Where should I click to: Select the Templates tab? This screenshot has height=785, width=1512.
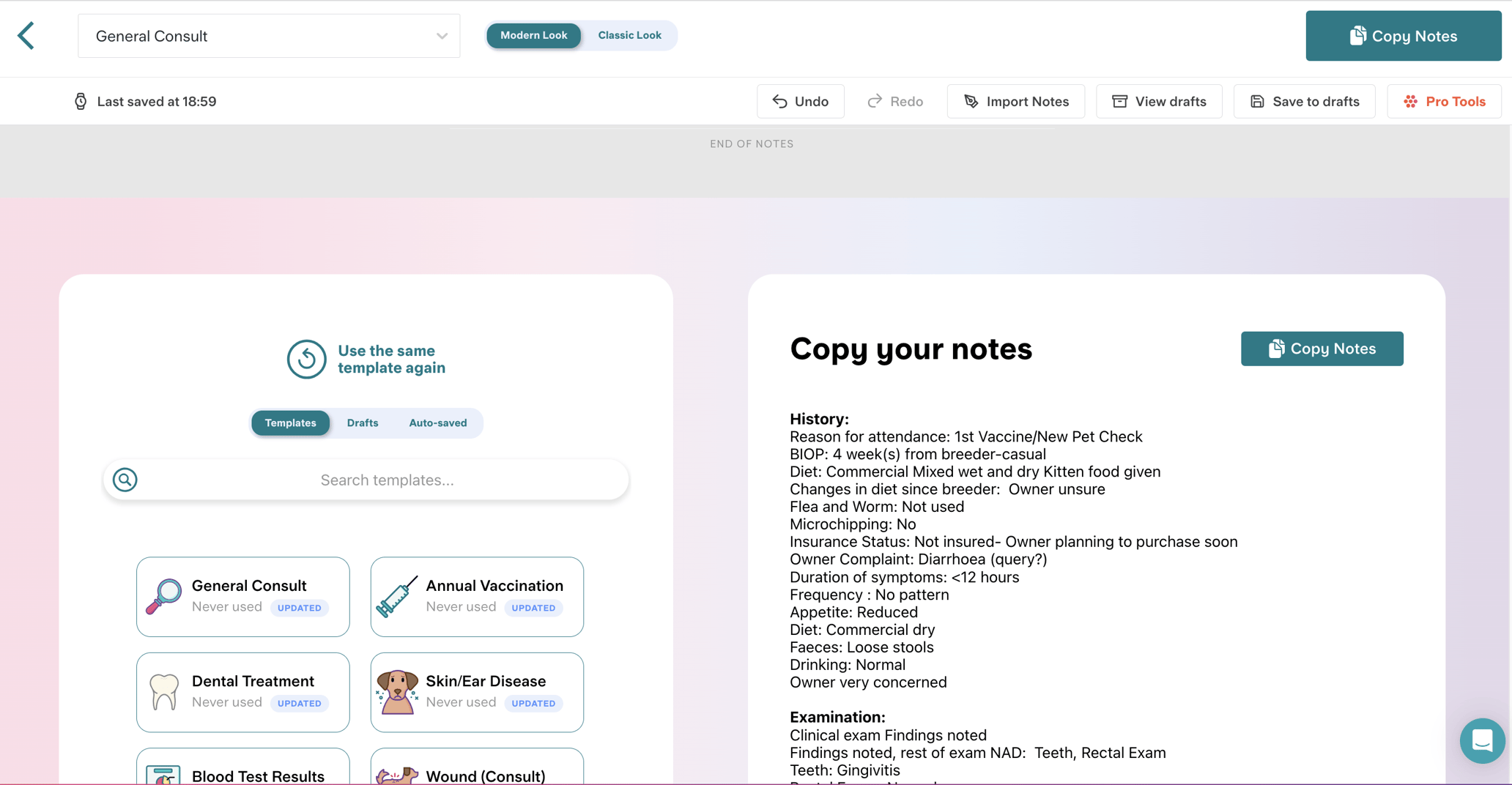(x=290, y=423)
